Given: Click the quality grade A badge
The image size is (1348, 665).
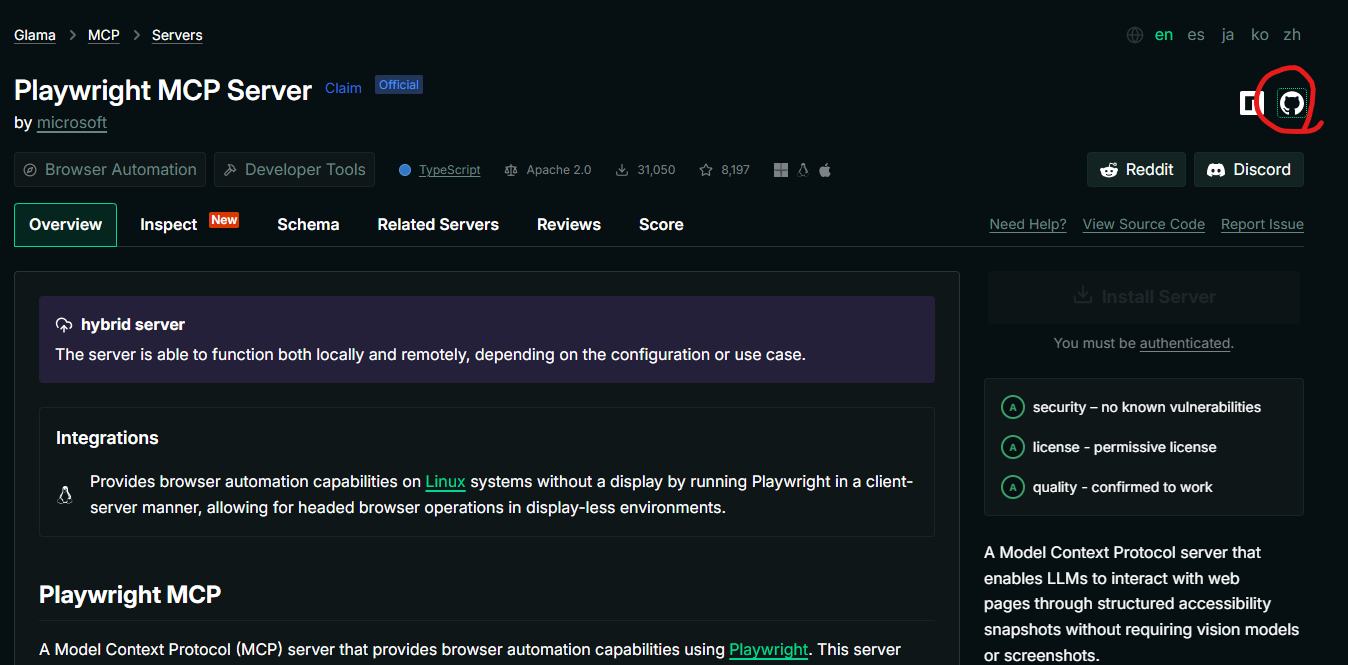Looking at the screenshot, I should (1013, 487).
